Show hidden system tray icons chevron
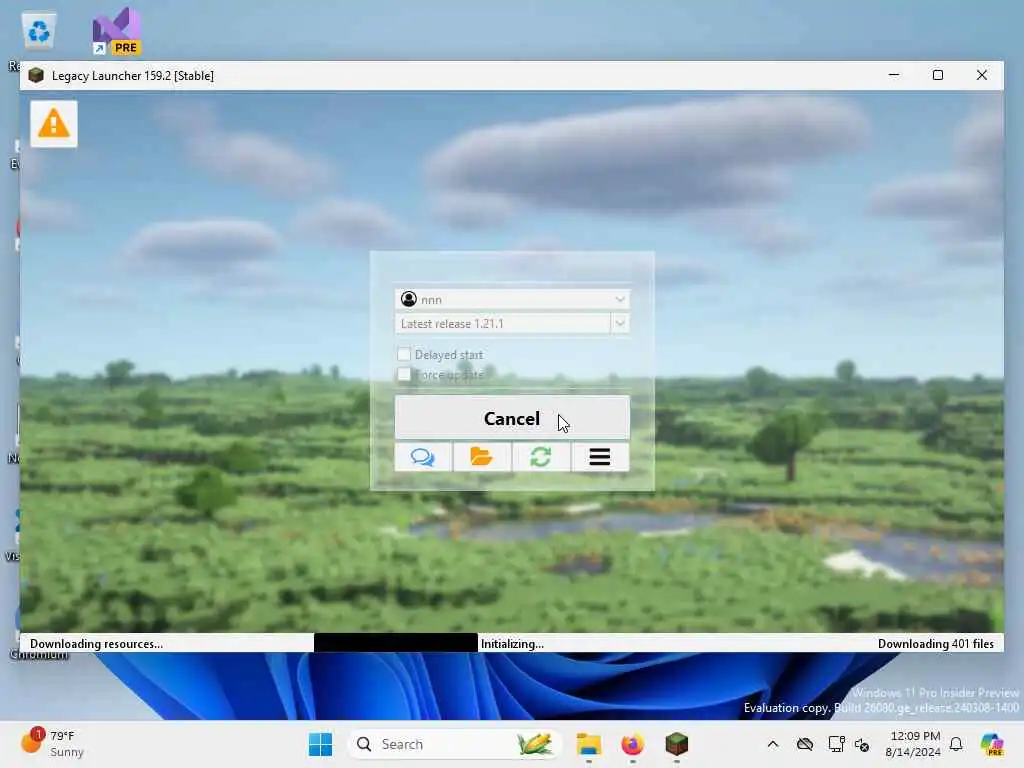 773,744
